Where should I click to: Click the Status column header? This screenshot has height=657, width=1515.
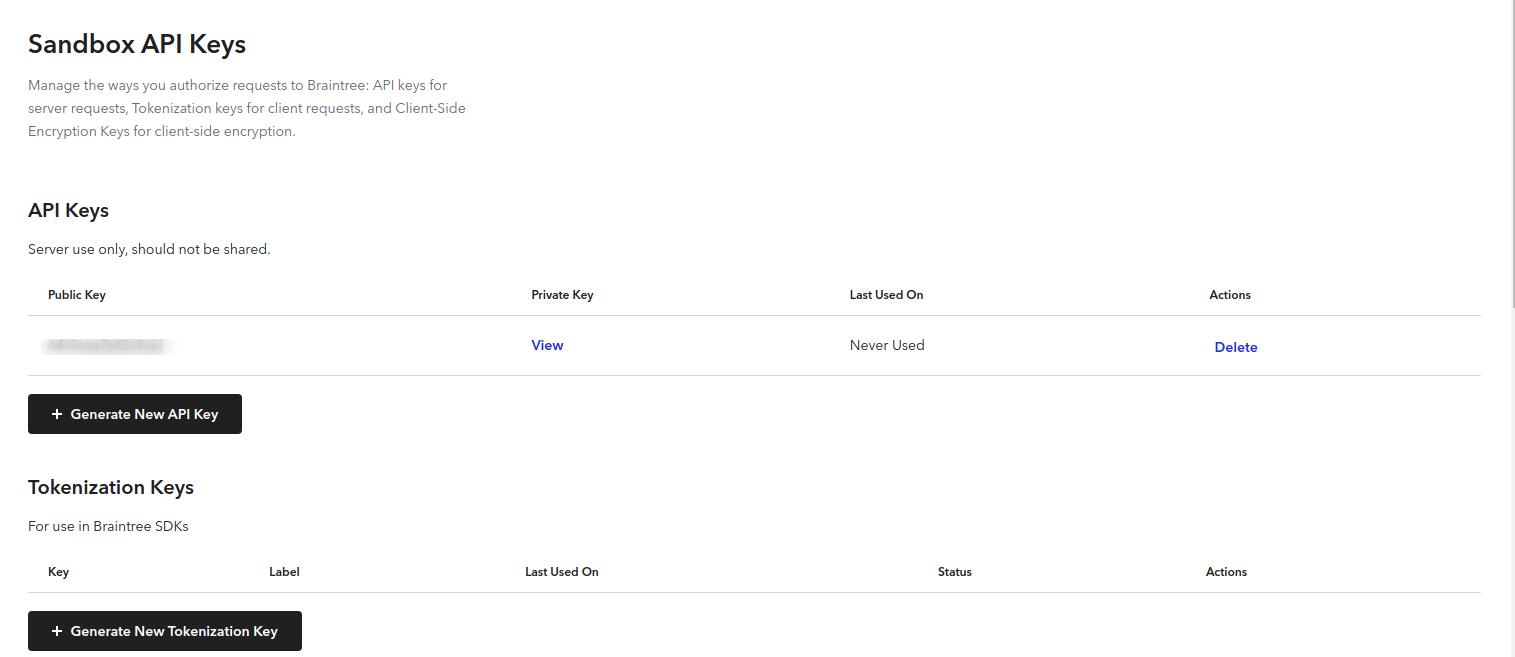(955, 572)
